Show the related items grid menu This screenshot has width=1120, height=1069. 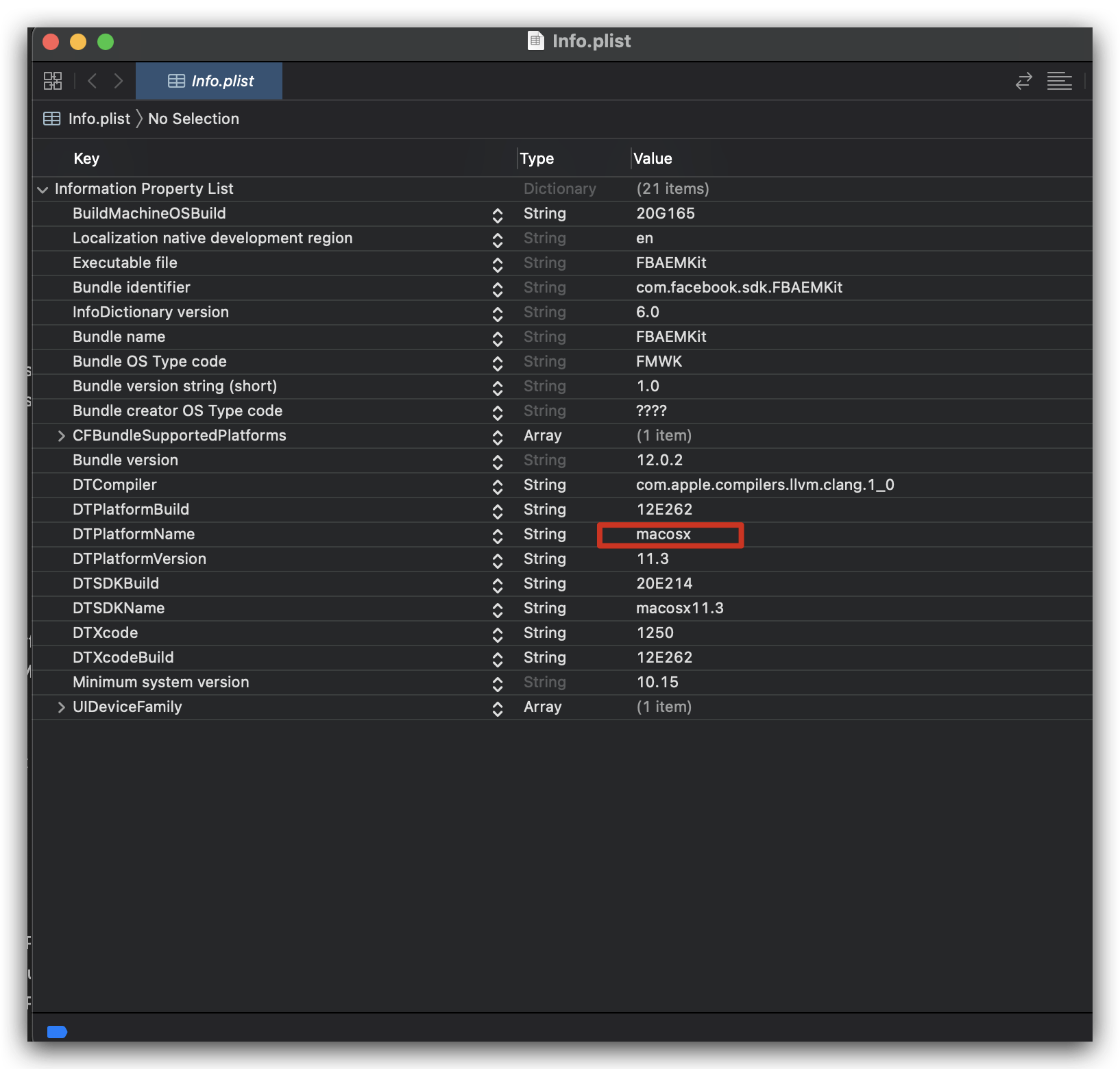click(x=53, y=80)
